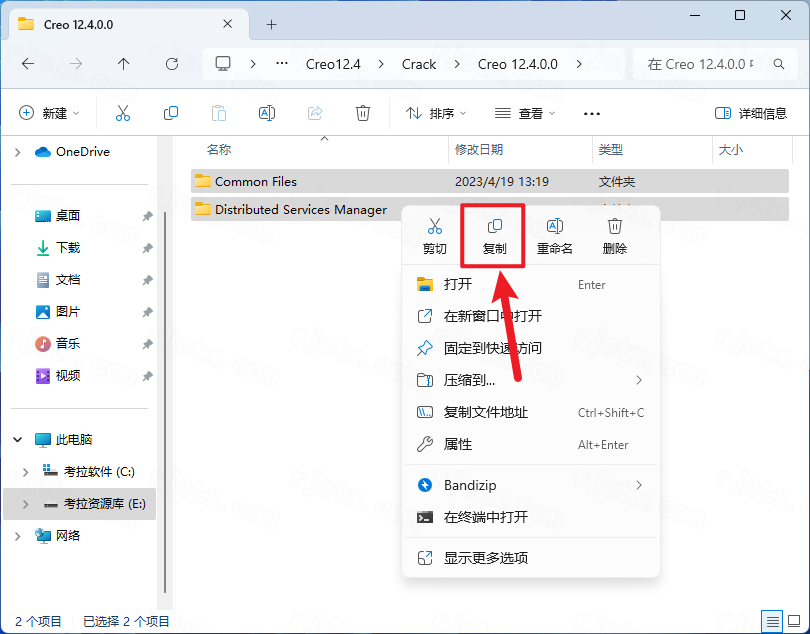Click the navigation pane vertical scrollbar
The width and height of the screenshot is (810, 634).
(x=165, y=403)
